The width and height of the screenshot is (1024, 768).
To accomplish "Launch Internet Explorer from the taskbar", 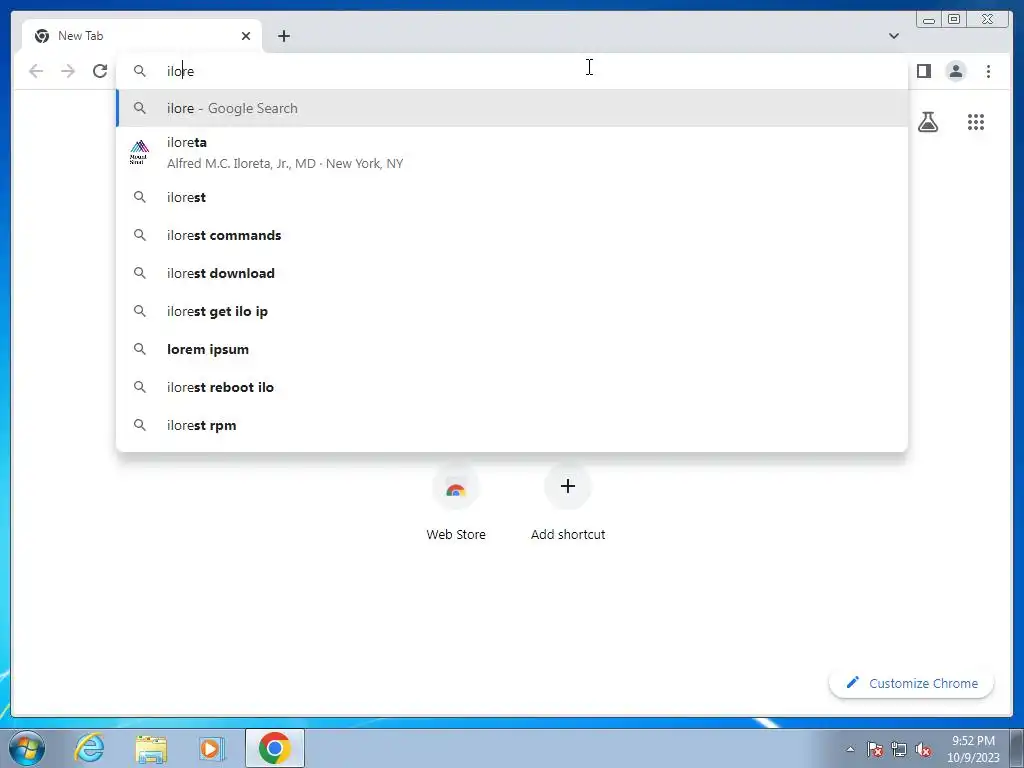I will click(89, 748).
